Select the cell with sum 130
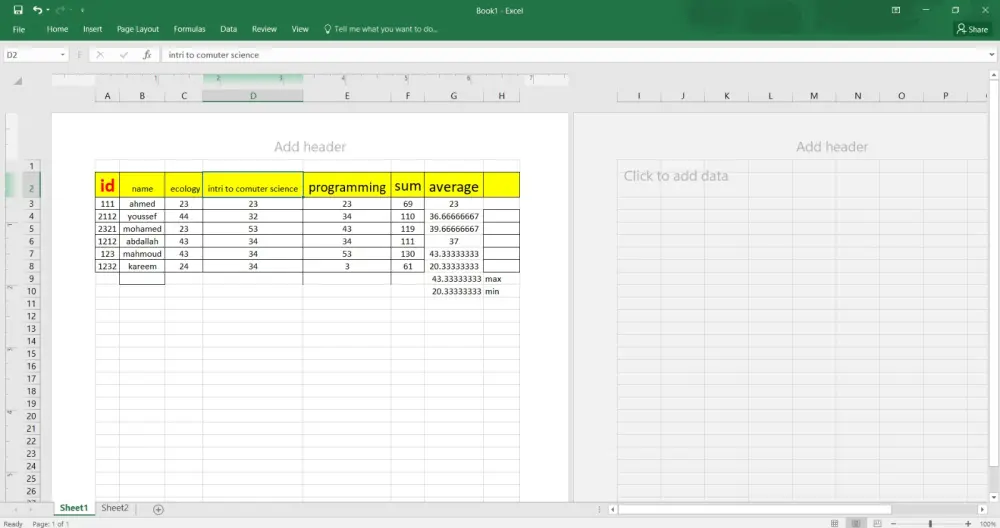This screenshot has width=1000, height=528. point(408,254)
